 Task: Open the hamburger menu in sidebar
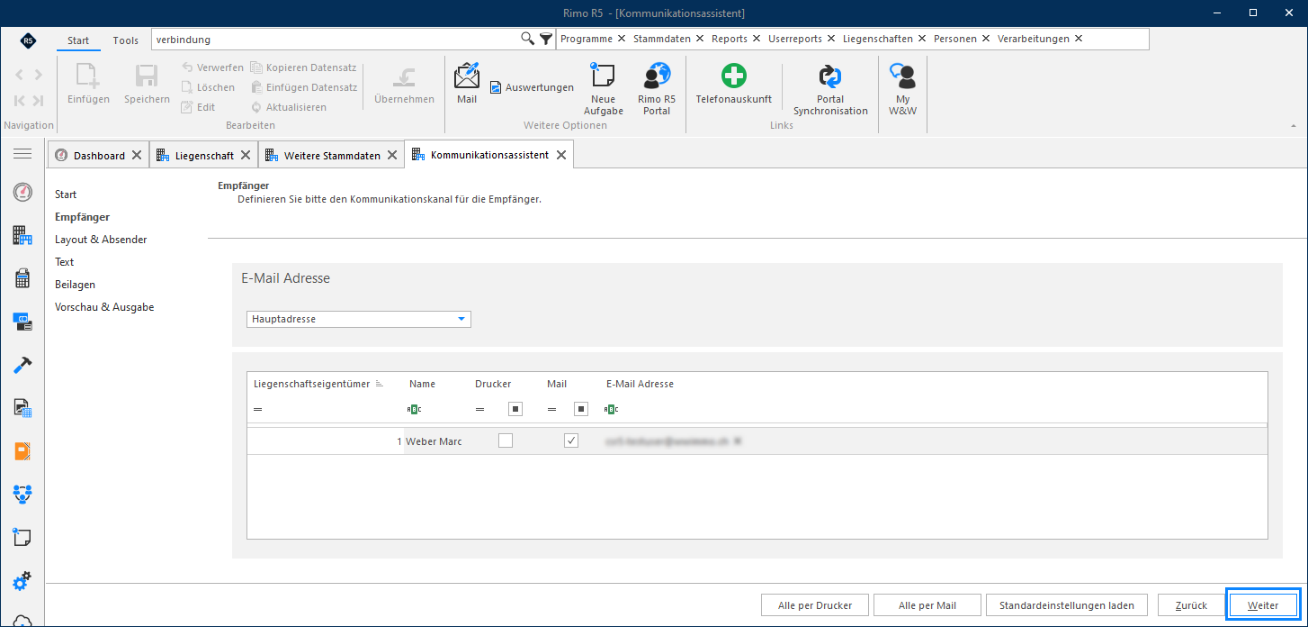click(x=22, y=153)
